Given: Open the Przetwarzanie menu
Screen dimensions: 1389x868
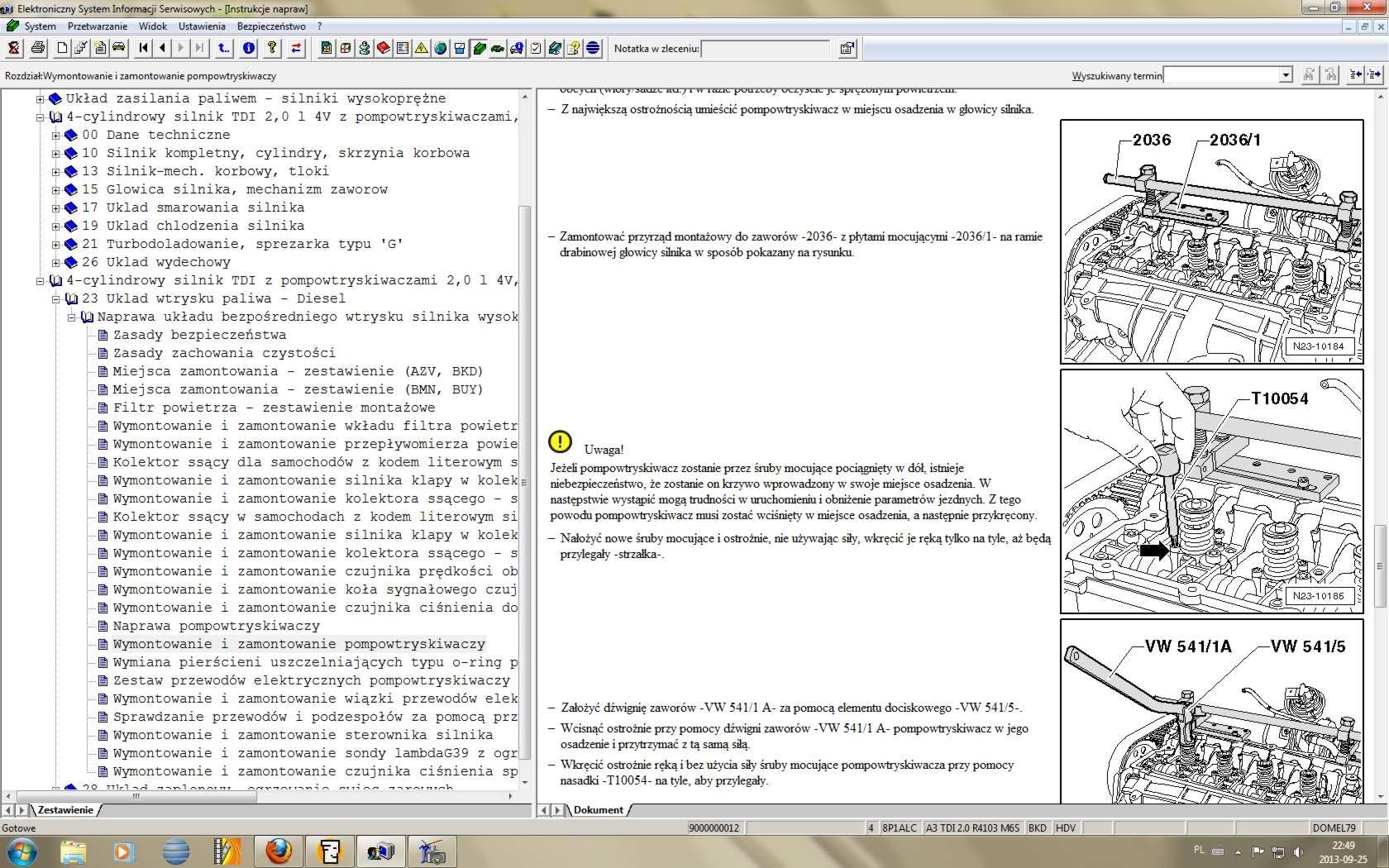Looking at the screenshot, I should 98,26.
